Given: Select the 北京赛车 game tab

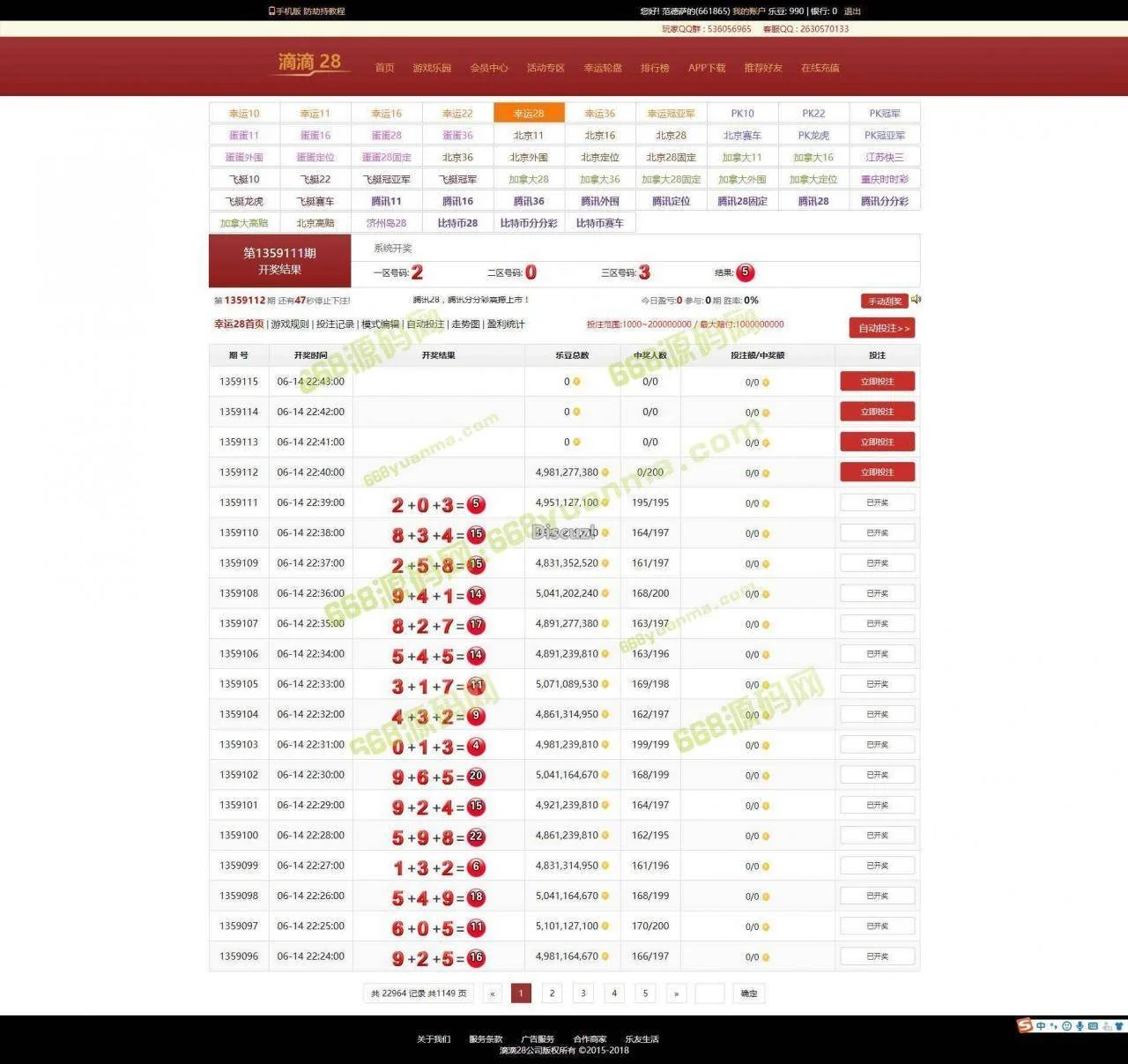Looking at the screenshot, I should (742, 136).
